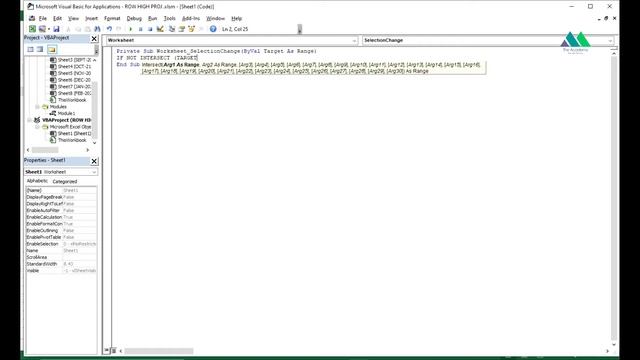This screenshot has height=360, width=640.
Task: Open Find with the binoculars icon
Action: pos(97,29)
